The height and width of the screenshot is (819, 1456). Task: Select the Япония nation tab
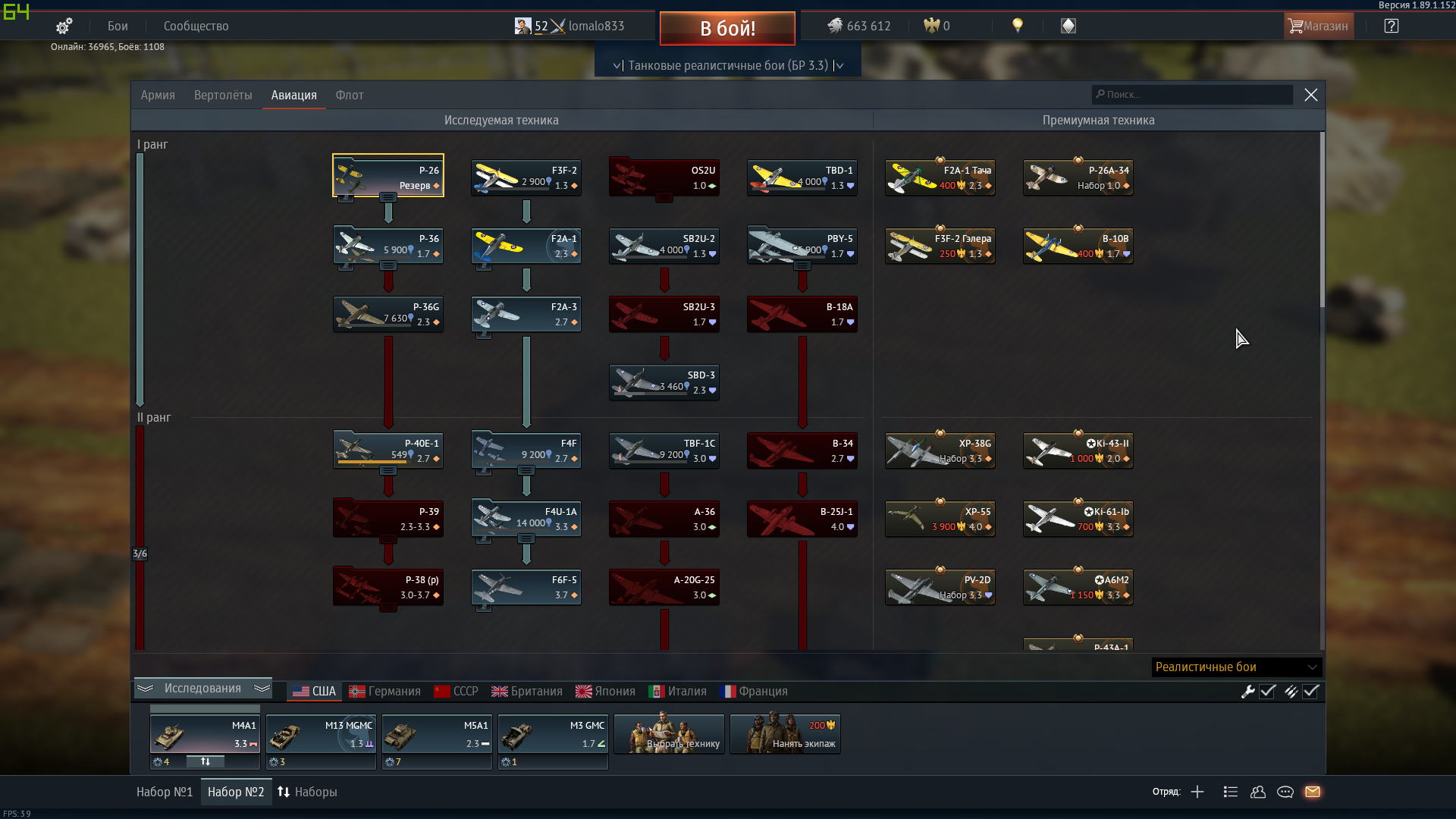pos(605,692)
